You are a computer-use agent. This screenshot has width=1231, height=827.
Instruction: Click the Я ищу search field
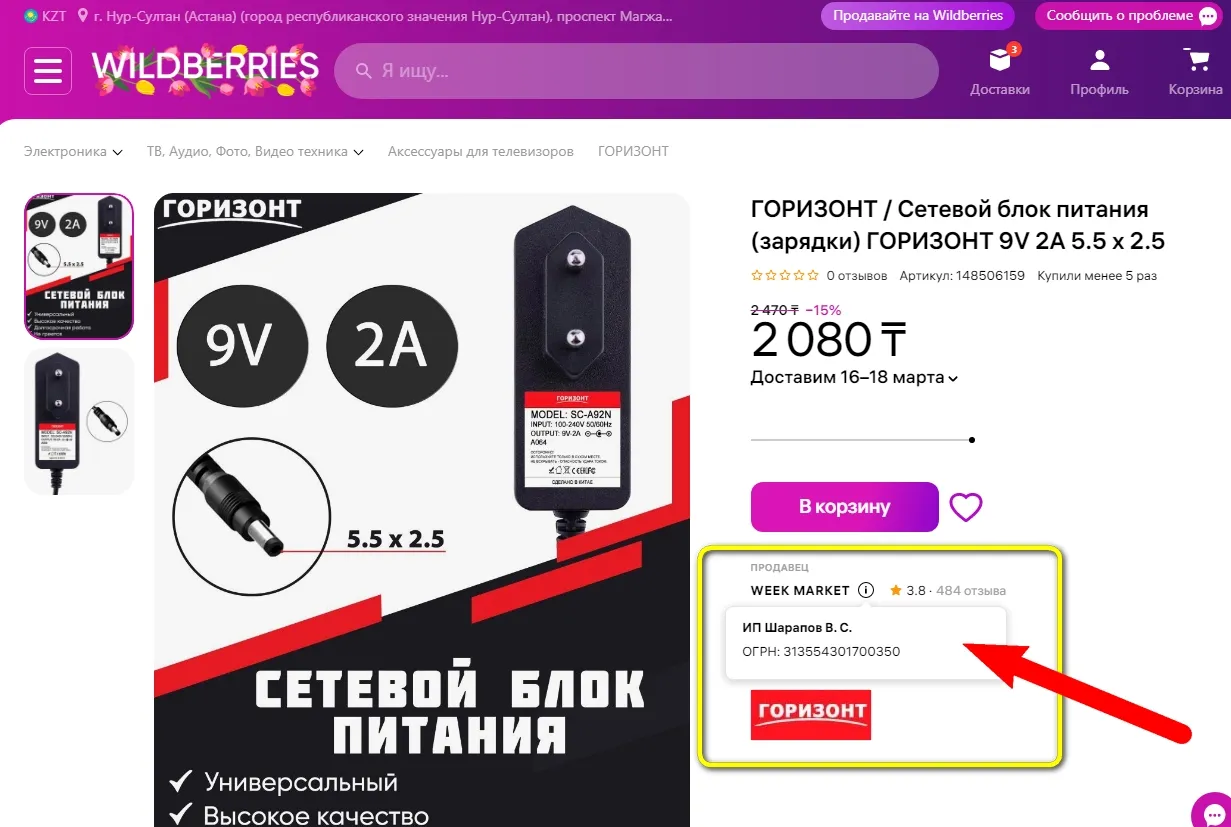pos(636,71)
